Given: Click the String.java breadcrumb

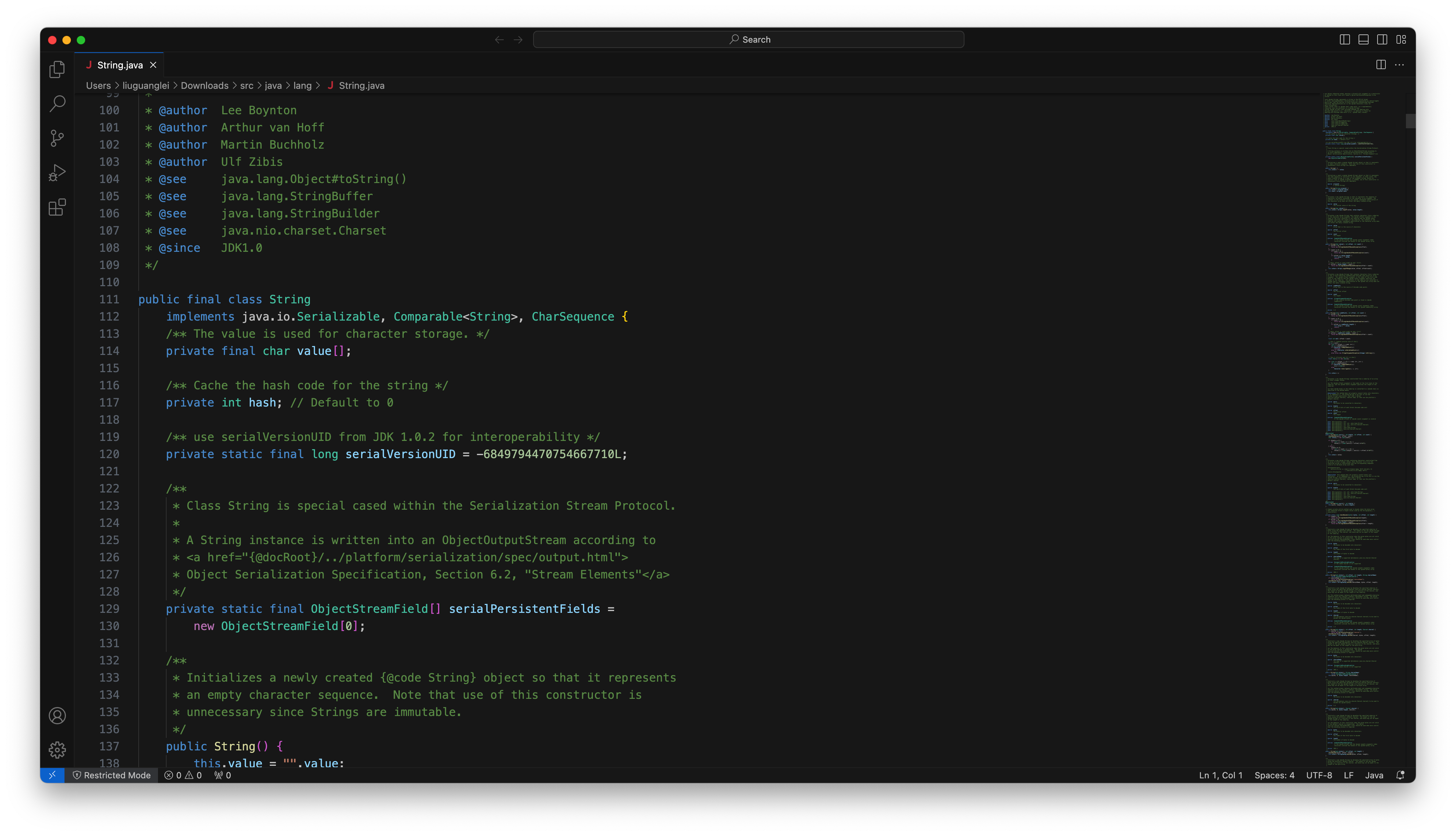Looking at the screenshot, I should click(x=356, y=86).
